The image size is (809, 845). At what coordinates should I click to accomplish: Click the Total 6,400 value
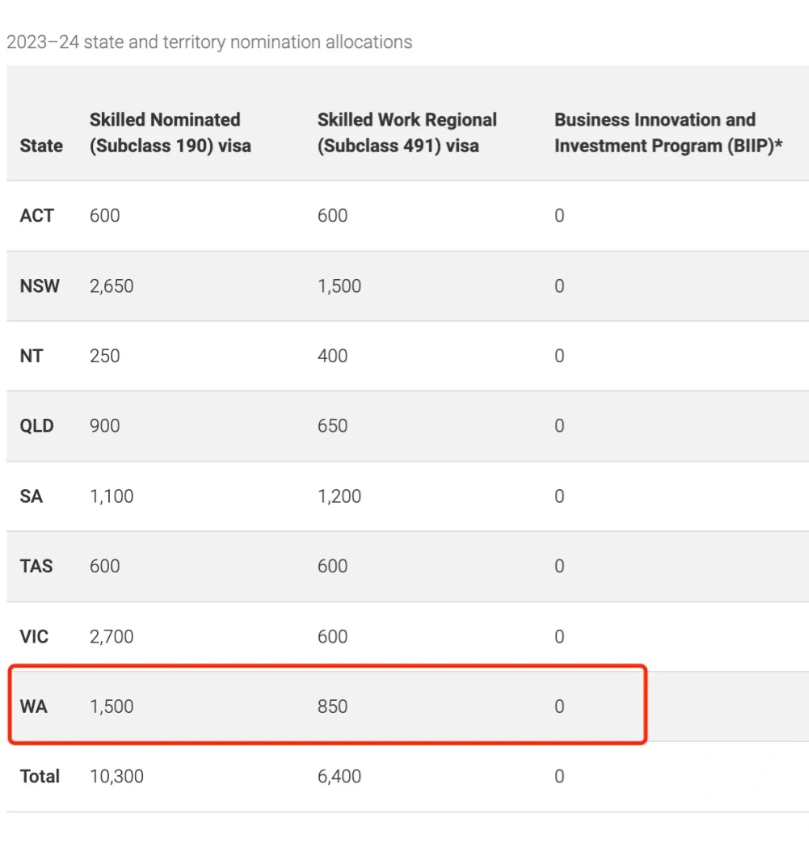(339, 777)
